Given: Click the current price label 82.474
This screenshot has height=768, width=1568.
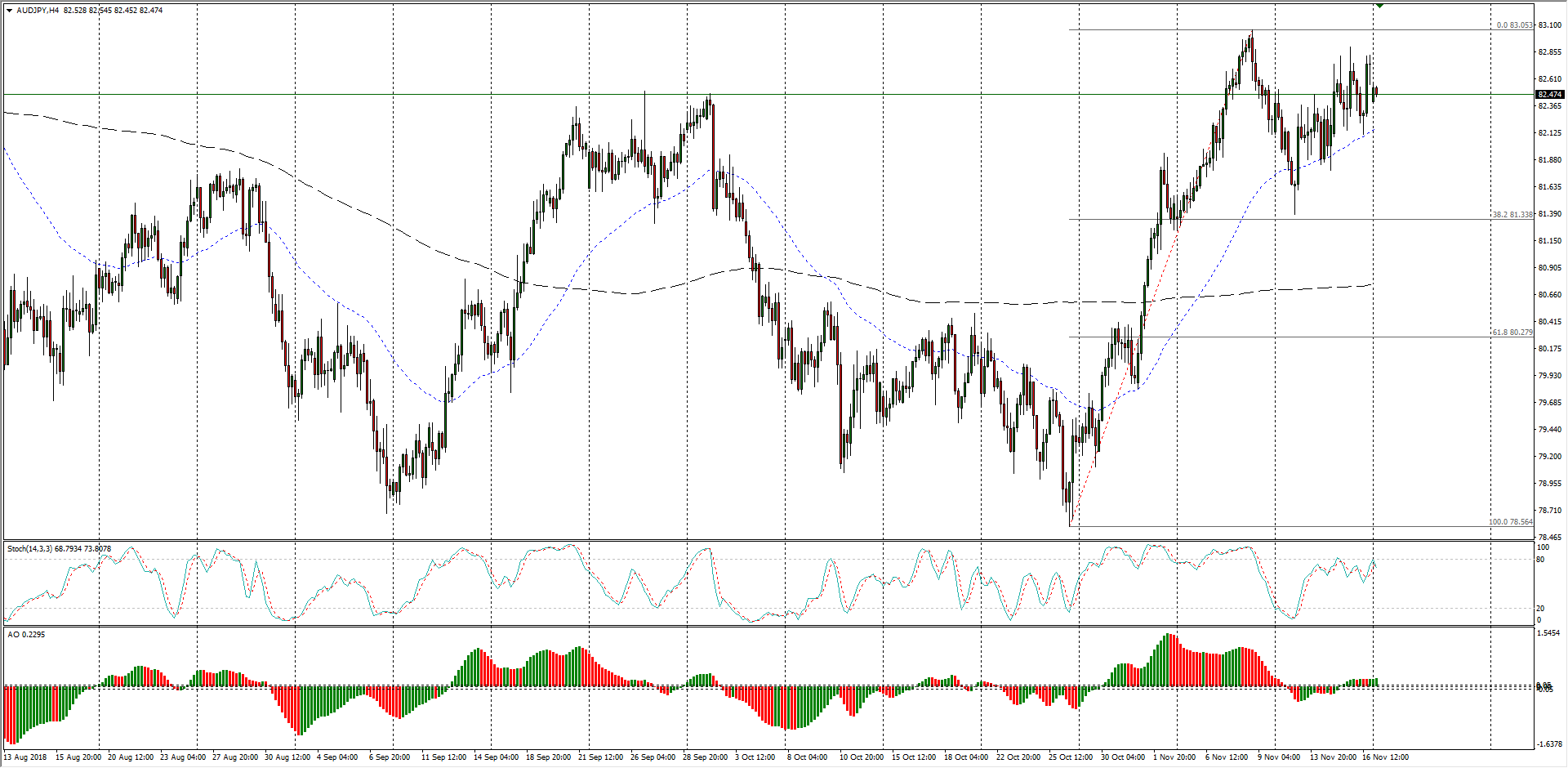Looking at the screenshot, I should pos(1549,95).
